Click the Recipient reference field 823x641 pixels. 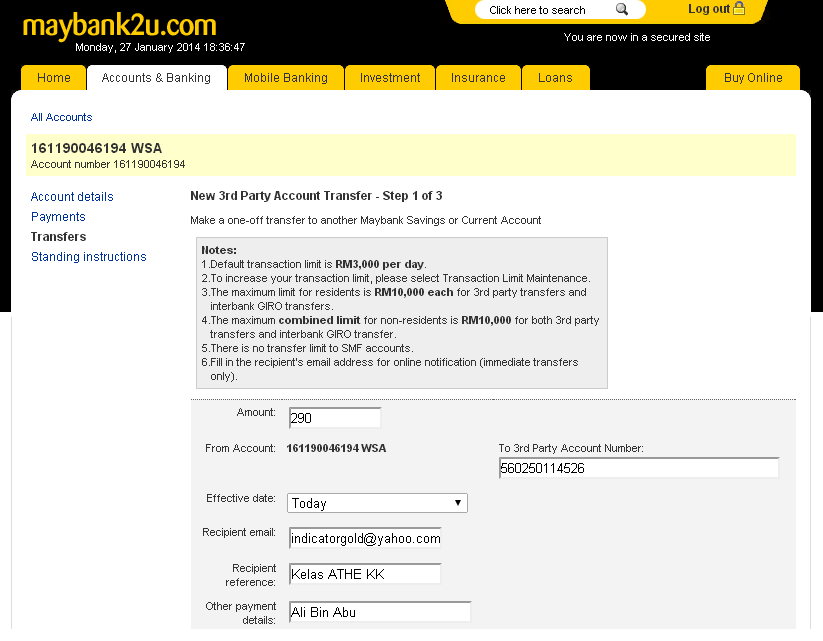click(365, 574)
